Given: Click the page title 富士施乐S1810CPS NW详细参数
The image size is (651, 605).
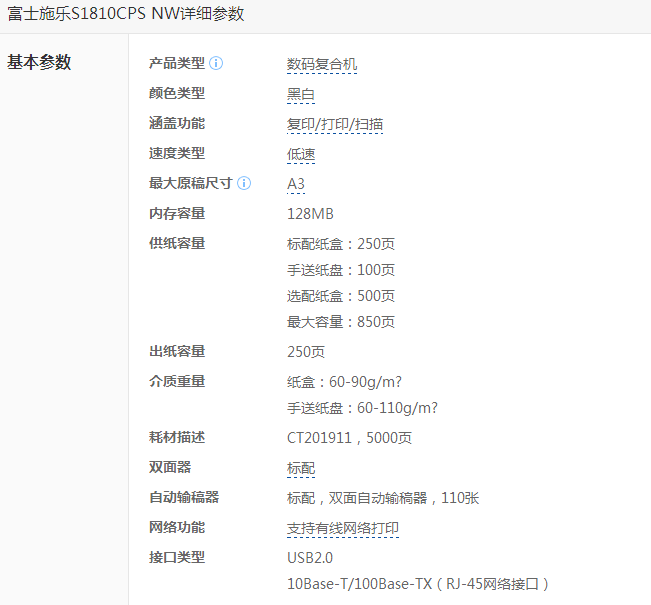Looking at the screenshot, I should point(126,14).
